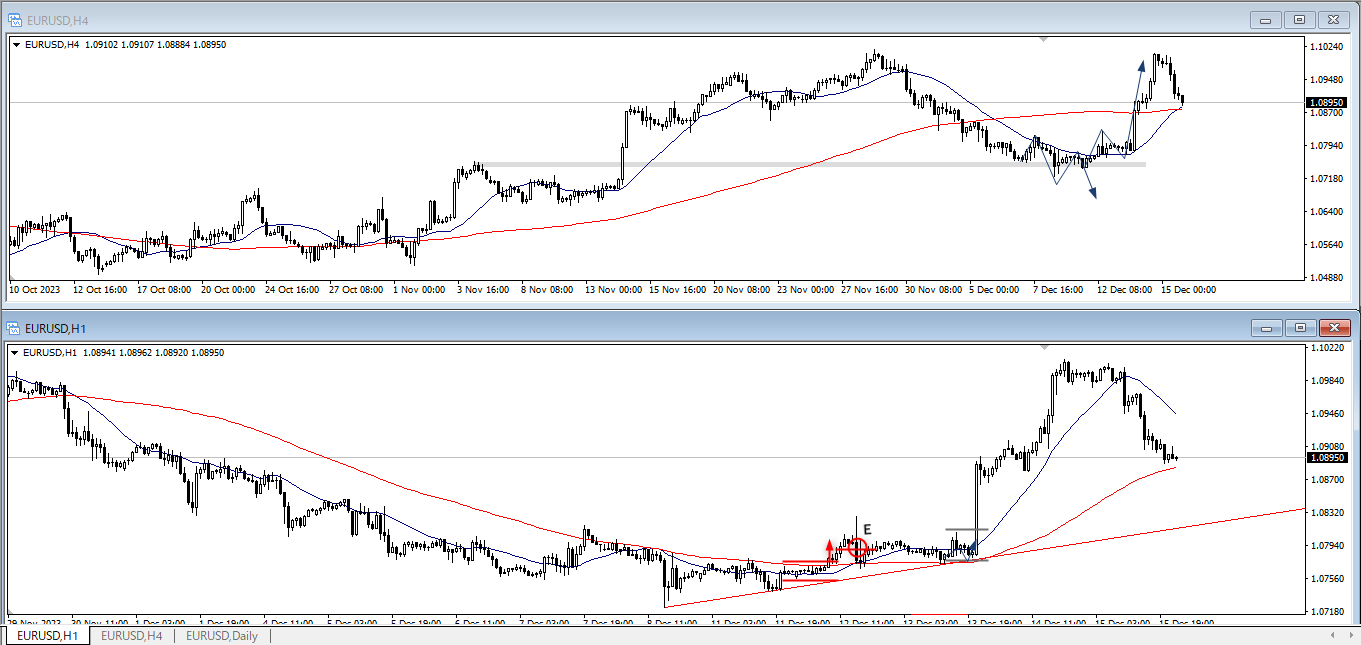The width and height of the screenshot is (1361, 645).
Task: Open the EURUSD,Daily chart tab
Action: pyautogui.click(x=221, y=635)
